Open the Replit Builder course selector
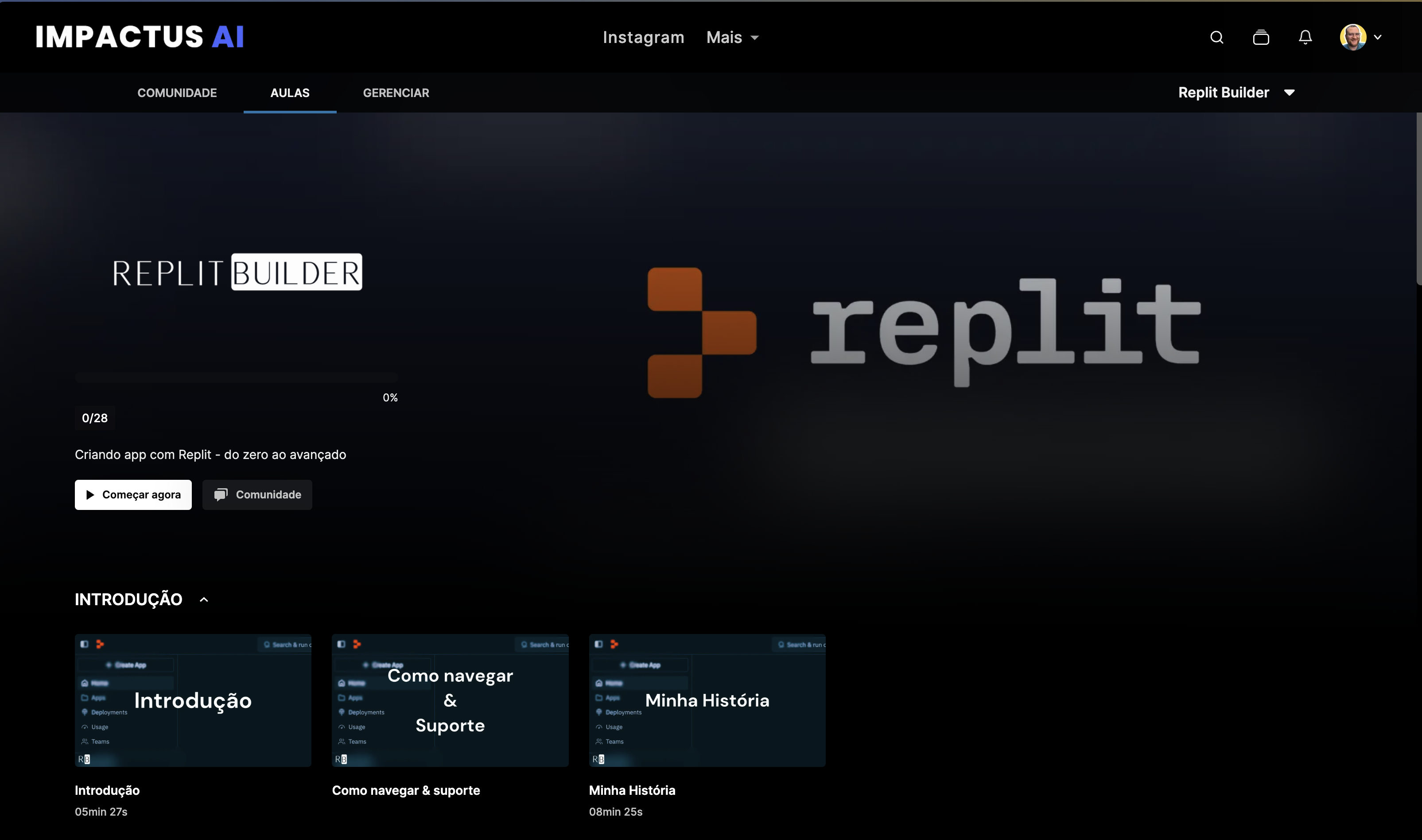This screenshot has height=840, width=1422. (x=1236, y=92)
